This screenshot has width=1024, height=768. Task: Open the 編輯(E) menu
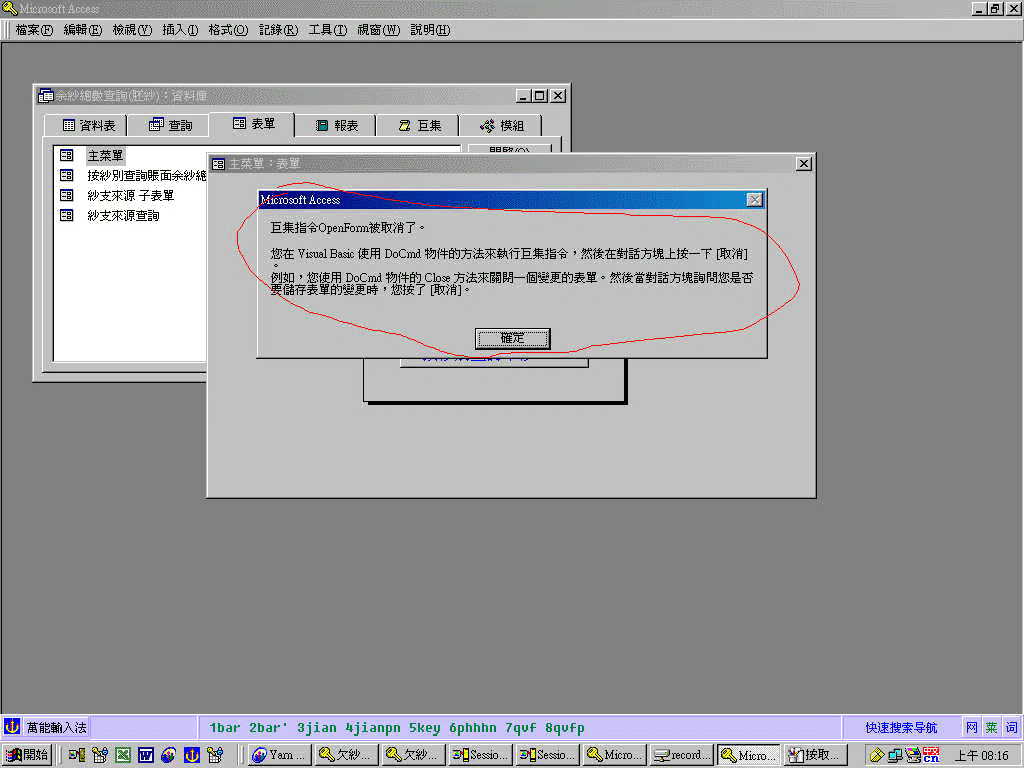click(83, 30)
